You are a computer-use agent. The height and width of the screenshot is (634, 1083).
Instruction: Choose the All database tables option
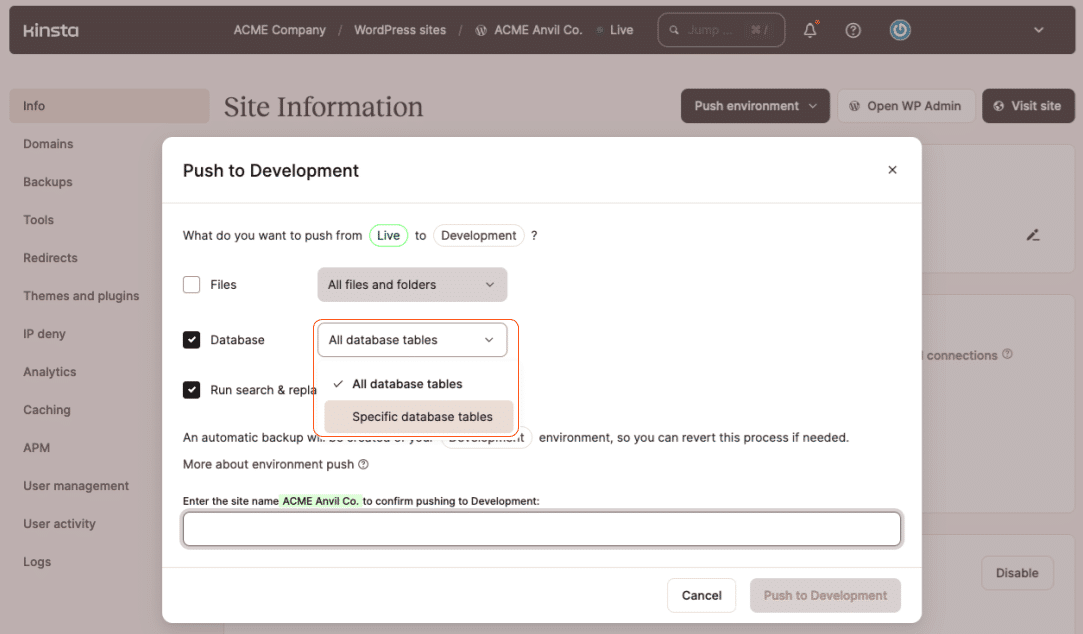click(407, 384)
